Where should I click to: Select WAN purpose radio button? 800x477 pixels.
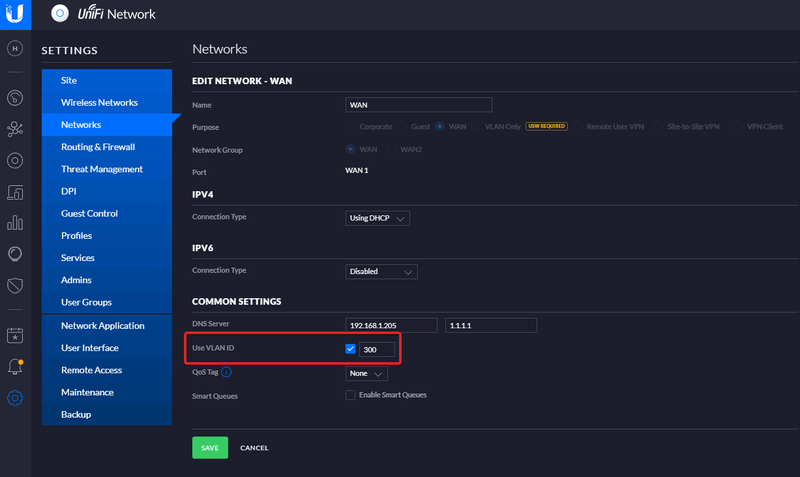point(440,126)
